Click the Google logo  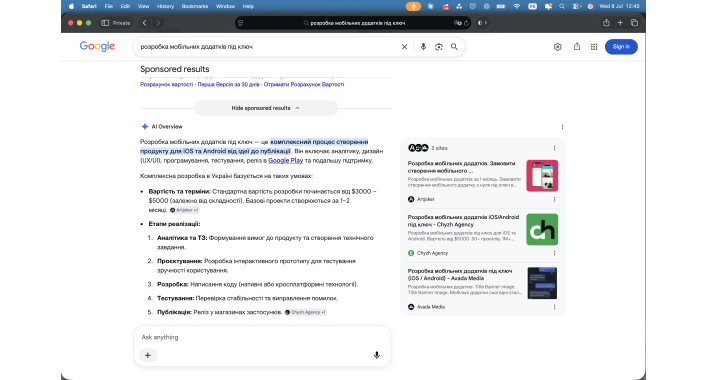[x=97, y=46]
